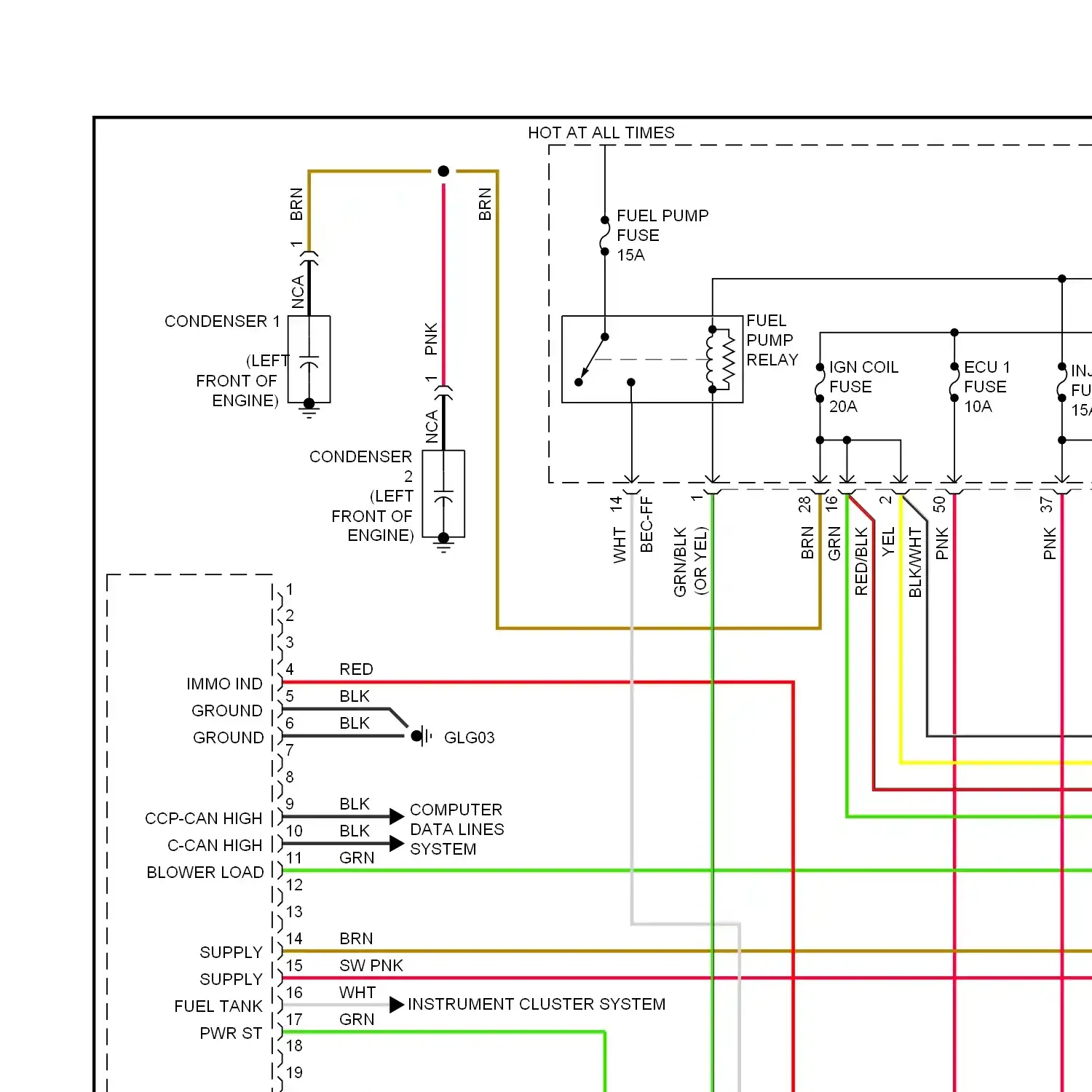Click the BRN wire label at pin 14
The height and width of the screenshot is (1092, 1092).
(356, 938)
